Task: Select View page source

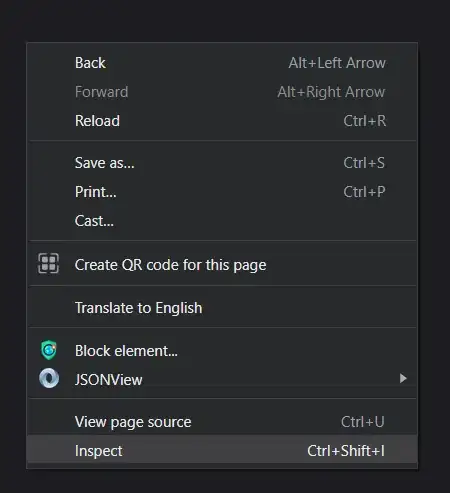Action: pyautogui.click(x=222, y=422)
